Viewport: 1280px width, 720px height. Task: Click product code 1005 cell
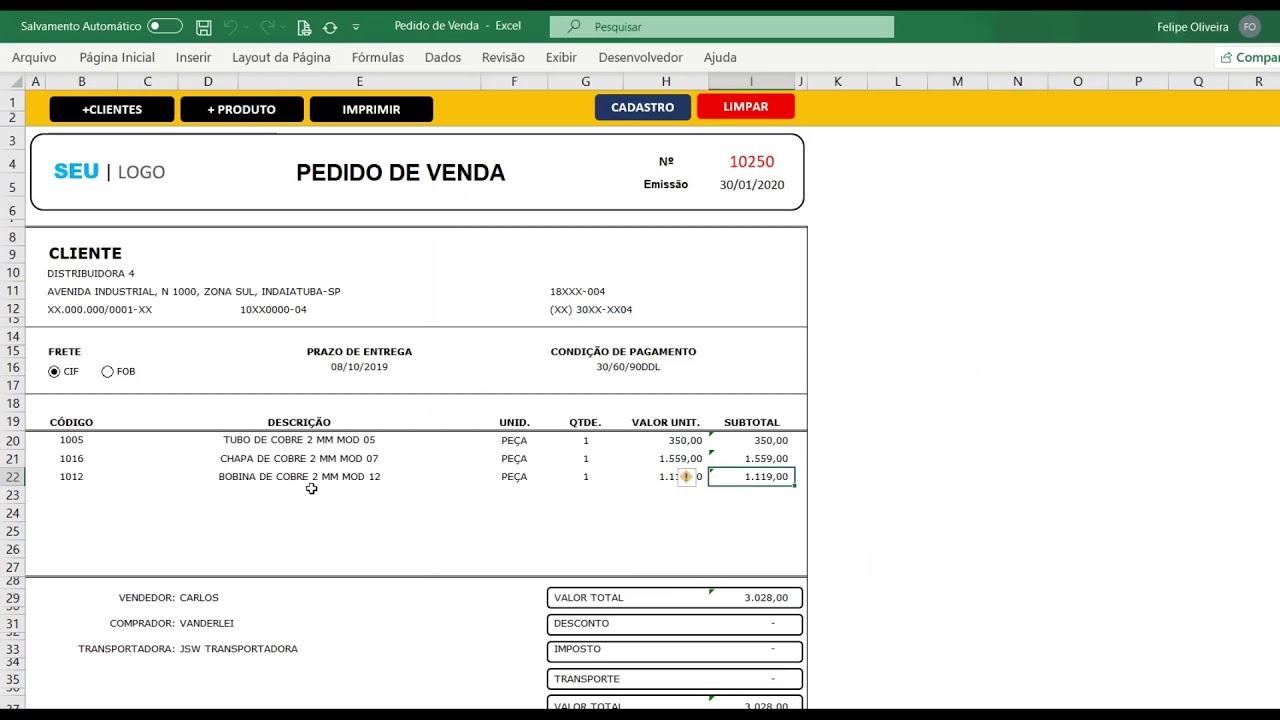click(71, 440)
